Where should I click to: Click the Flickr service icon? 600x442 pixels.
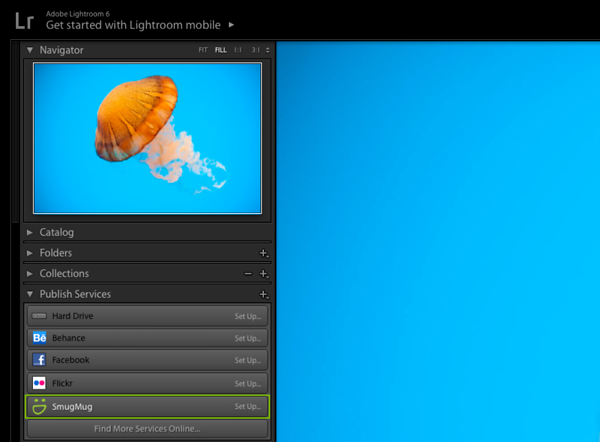pyautogui.click(x=40, y=383)
